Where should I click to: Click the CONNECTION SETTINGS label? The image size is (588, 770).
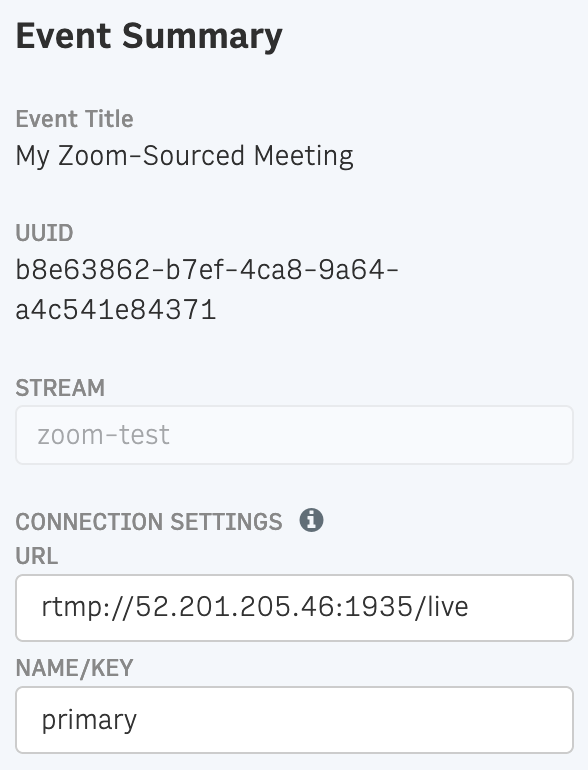click(149, 522)
